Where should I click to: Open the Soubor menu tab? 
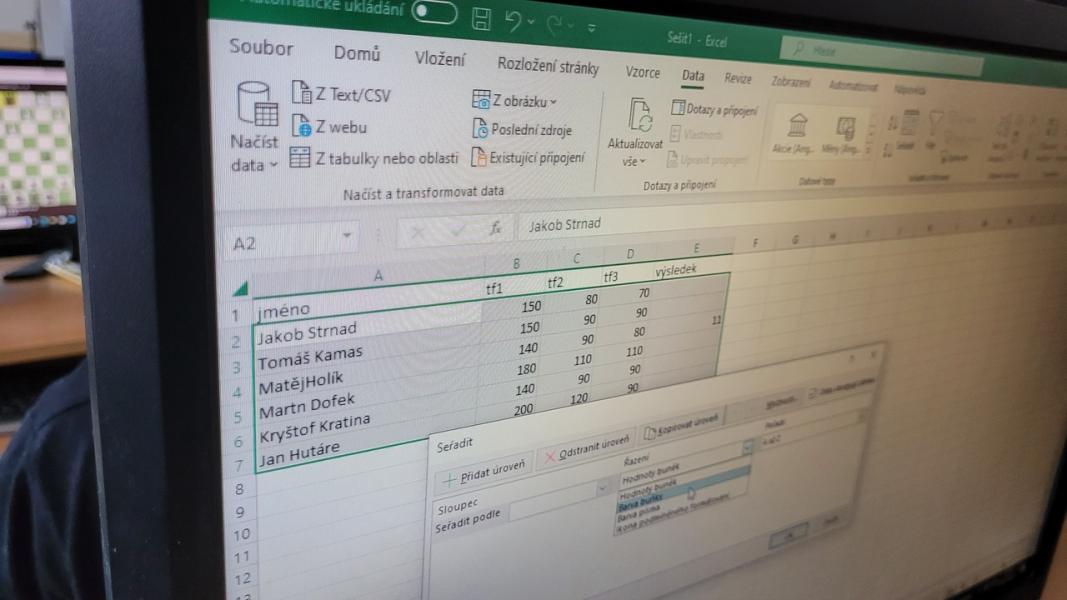(x=261, y=48)
